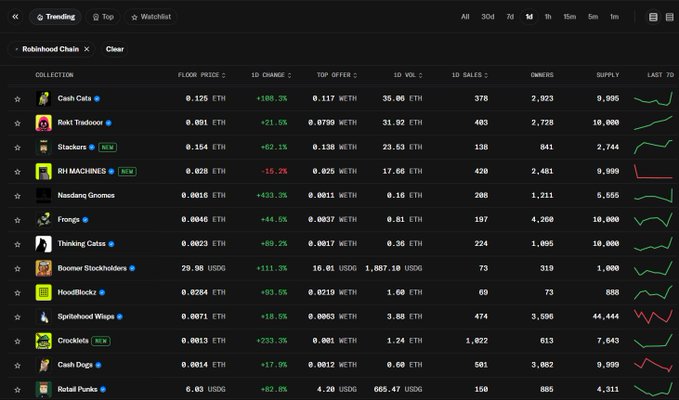Screen dimensions: 679x400
Task: Toggle watchlist star for Frongs
Action: tap(17, 220)
